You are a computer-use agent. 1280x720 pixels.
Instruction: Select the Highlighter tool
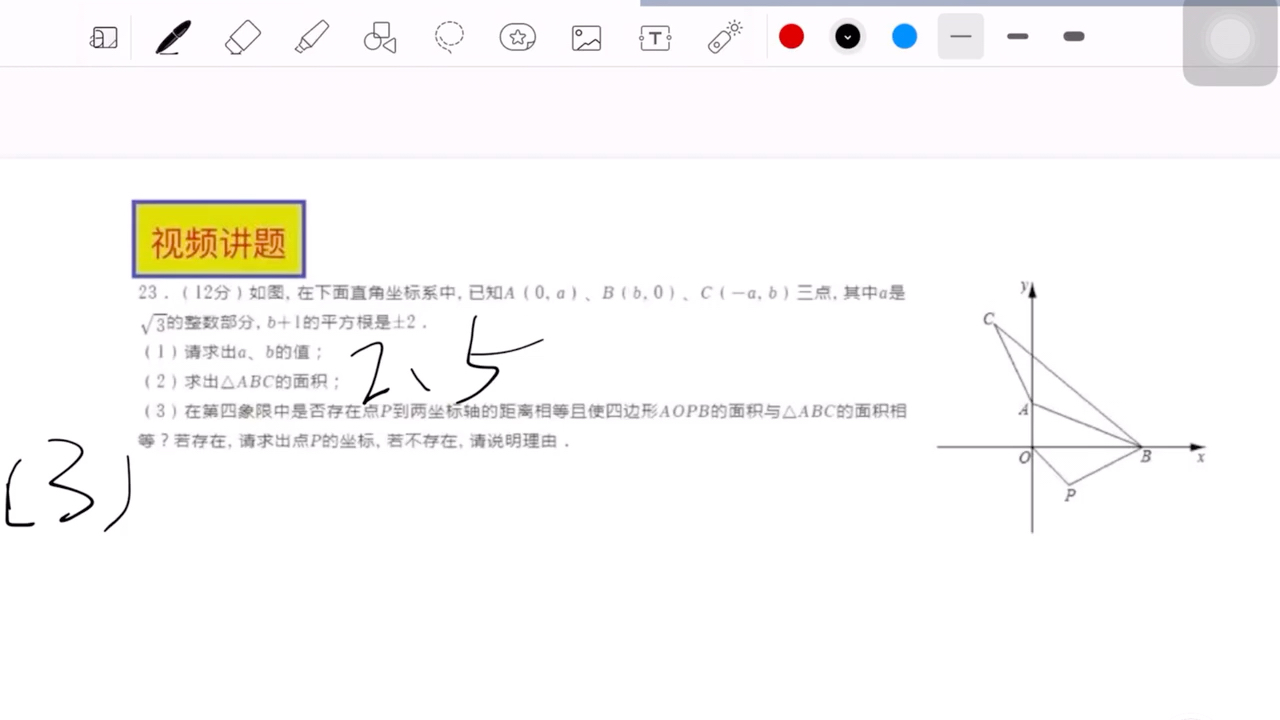(x=312, y=38)
